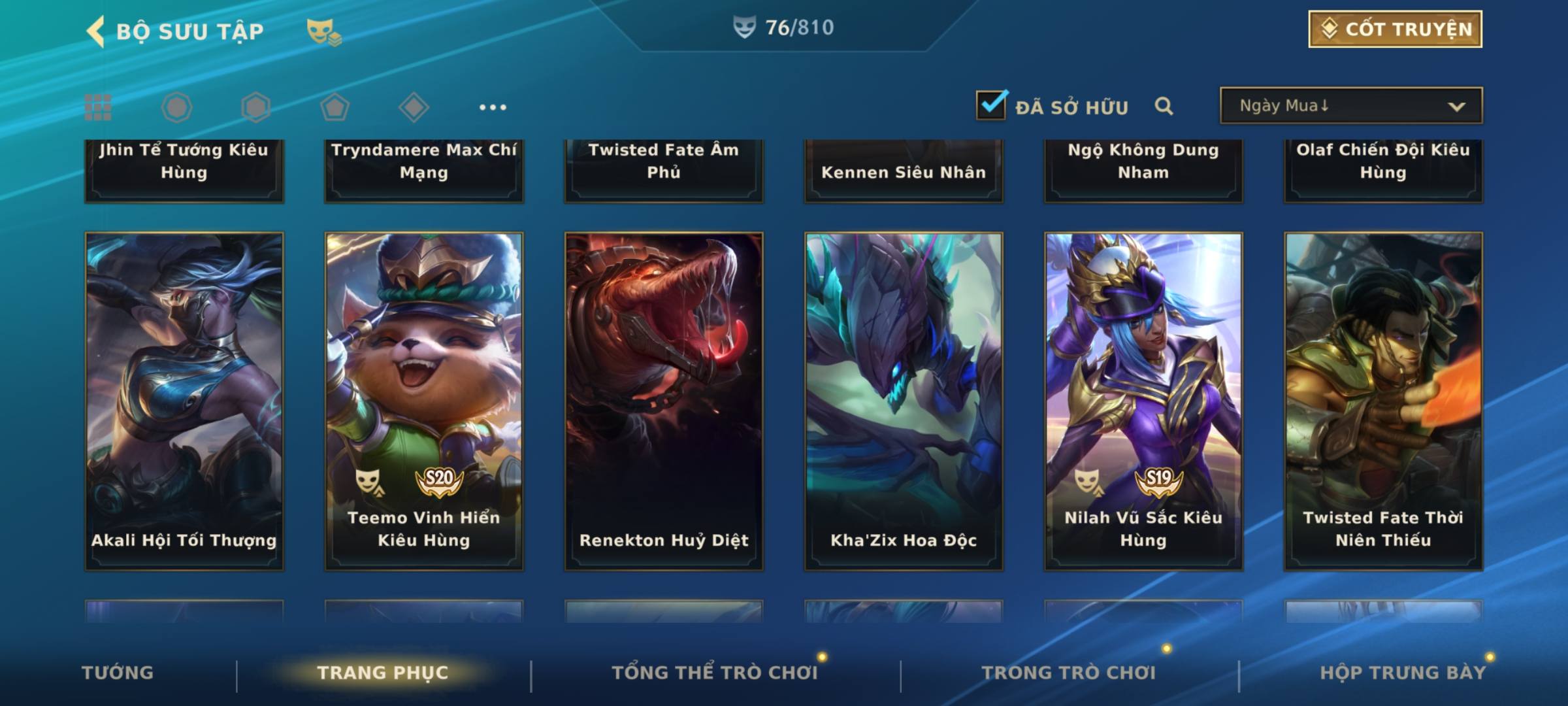The height and width of the screenshot is (706, 1568).
Task: Click the Cốt Truyện button
Action: 1395,29
